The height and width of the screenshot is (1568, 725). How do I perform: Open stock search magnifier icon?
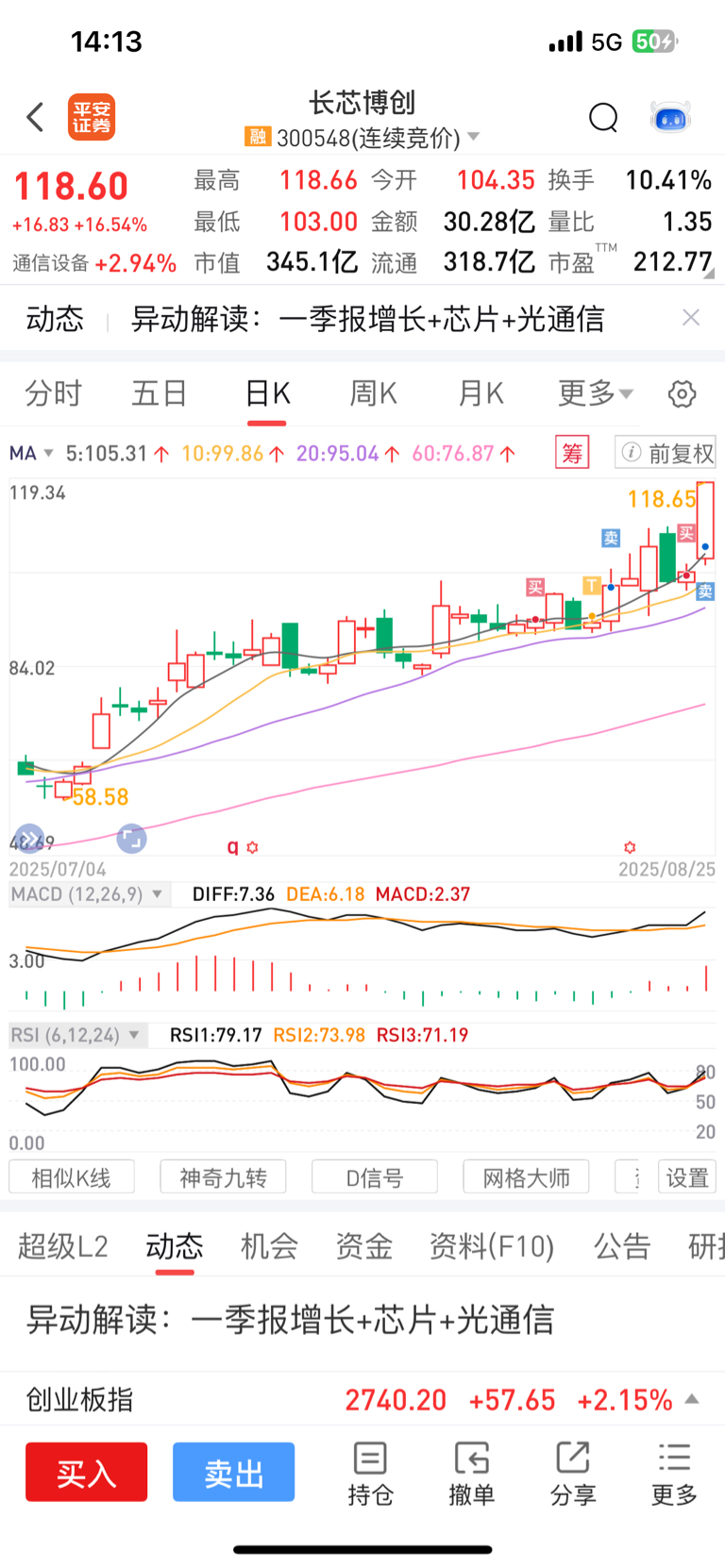(x=603, y=118)
